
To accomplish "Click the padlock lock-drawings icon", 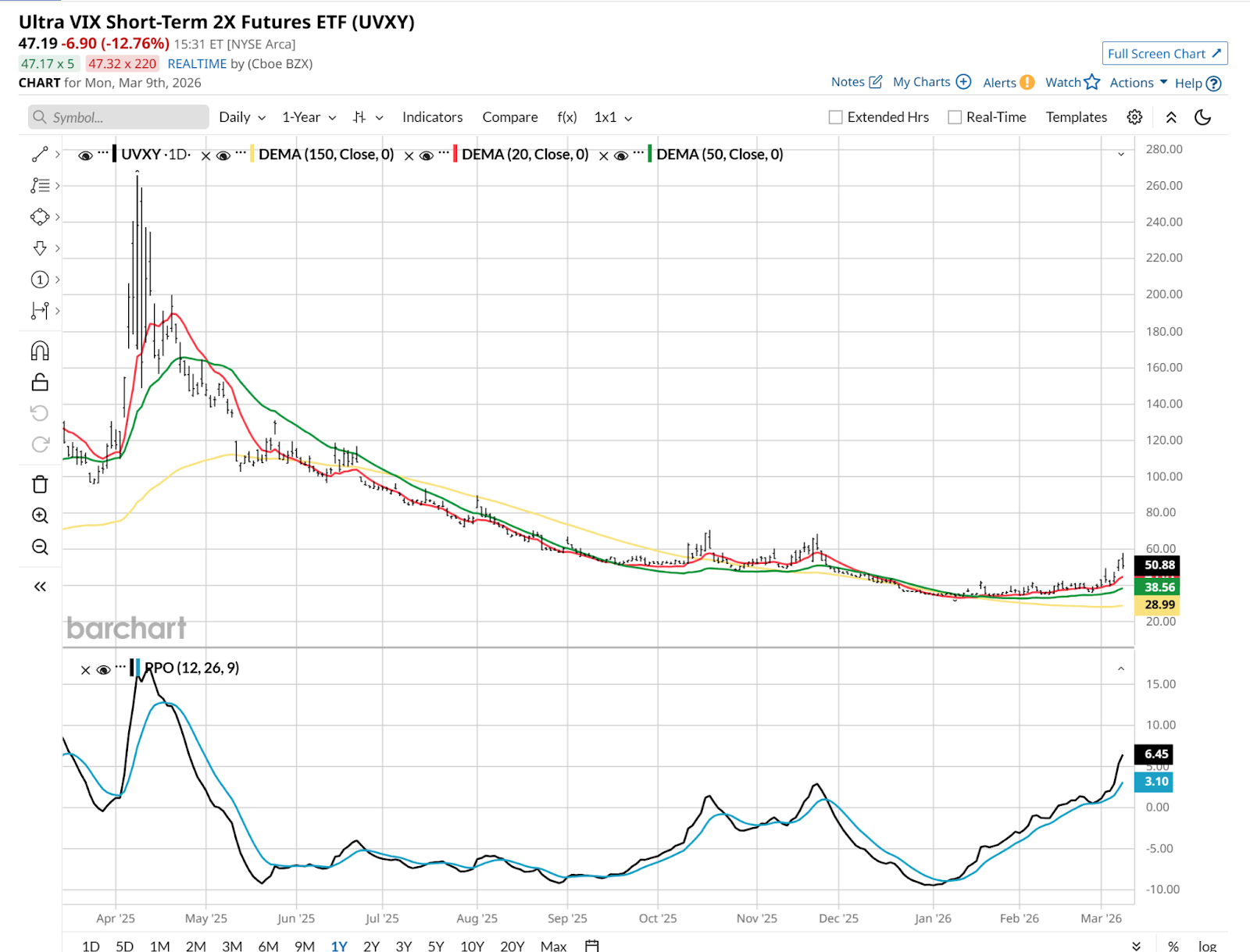I will (40, 382).
